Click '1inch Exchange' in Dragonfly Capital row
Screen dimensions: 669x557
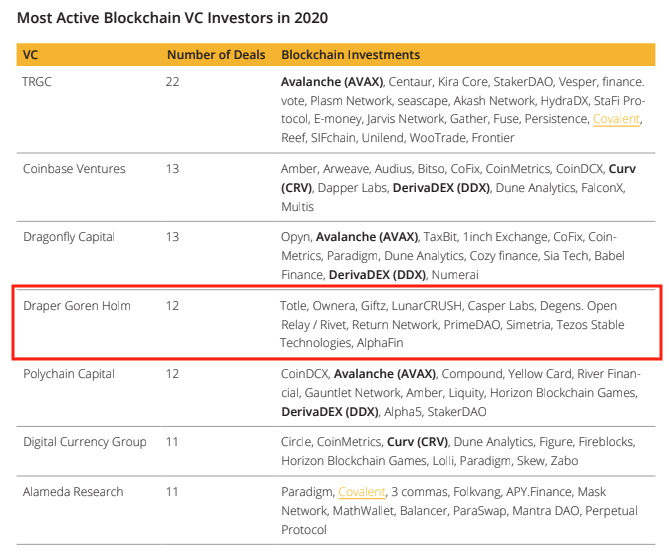point(505,237)
